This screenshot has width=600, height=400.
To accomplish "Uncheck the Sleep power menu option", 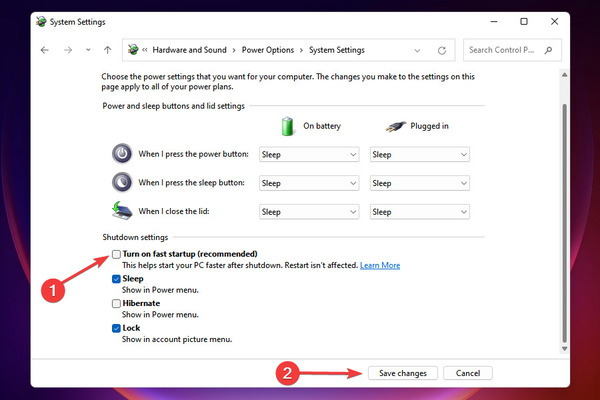I will pos(116,279).
